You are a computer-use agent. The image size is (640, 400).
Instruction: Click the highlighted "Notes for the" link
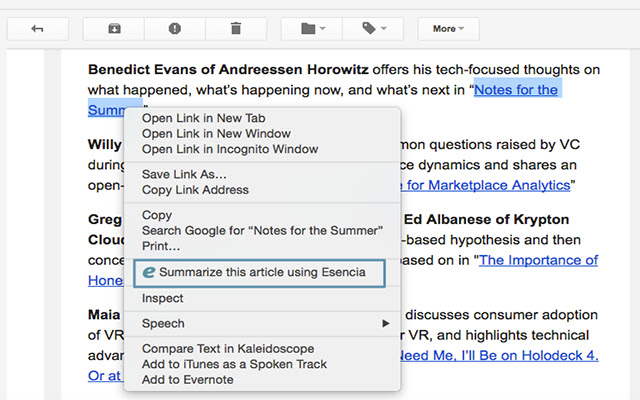[x=515, y=90]
